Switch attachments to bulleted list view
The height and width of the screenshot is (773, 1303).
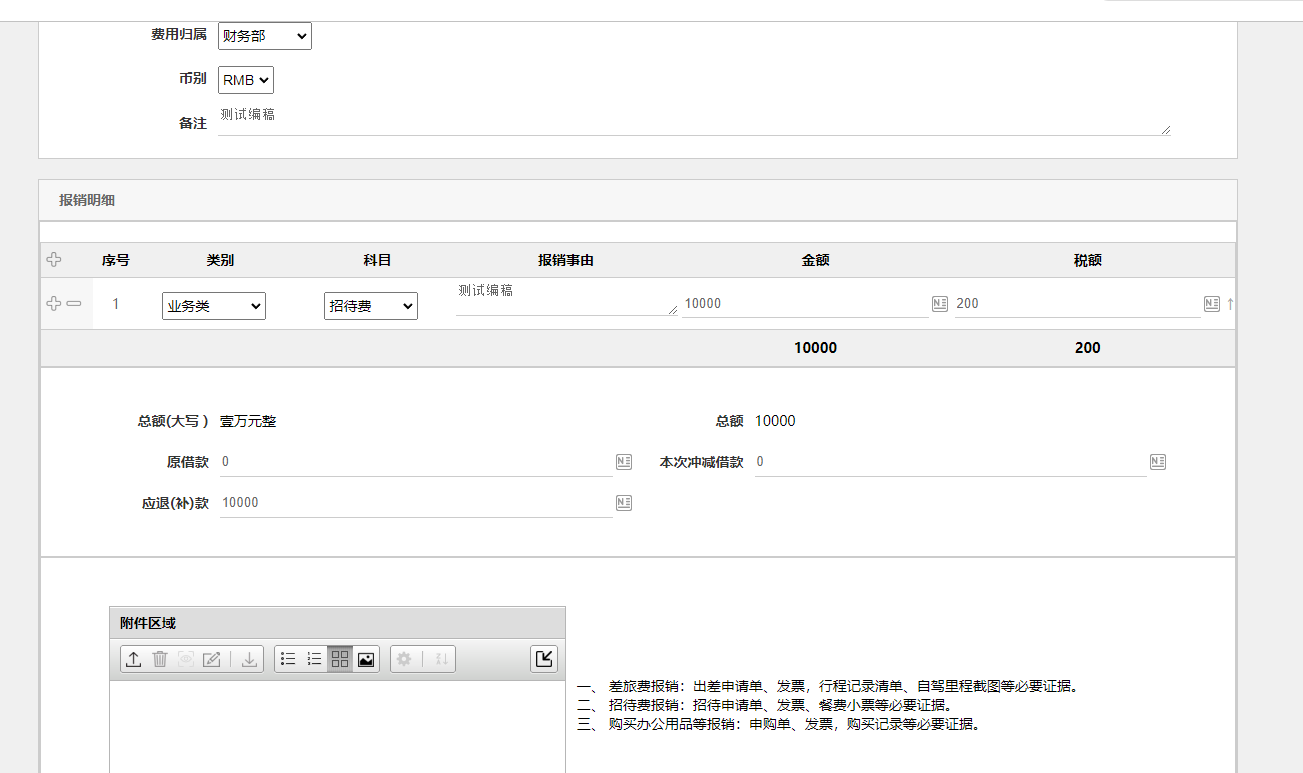tap(288, 659)
